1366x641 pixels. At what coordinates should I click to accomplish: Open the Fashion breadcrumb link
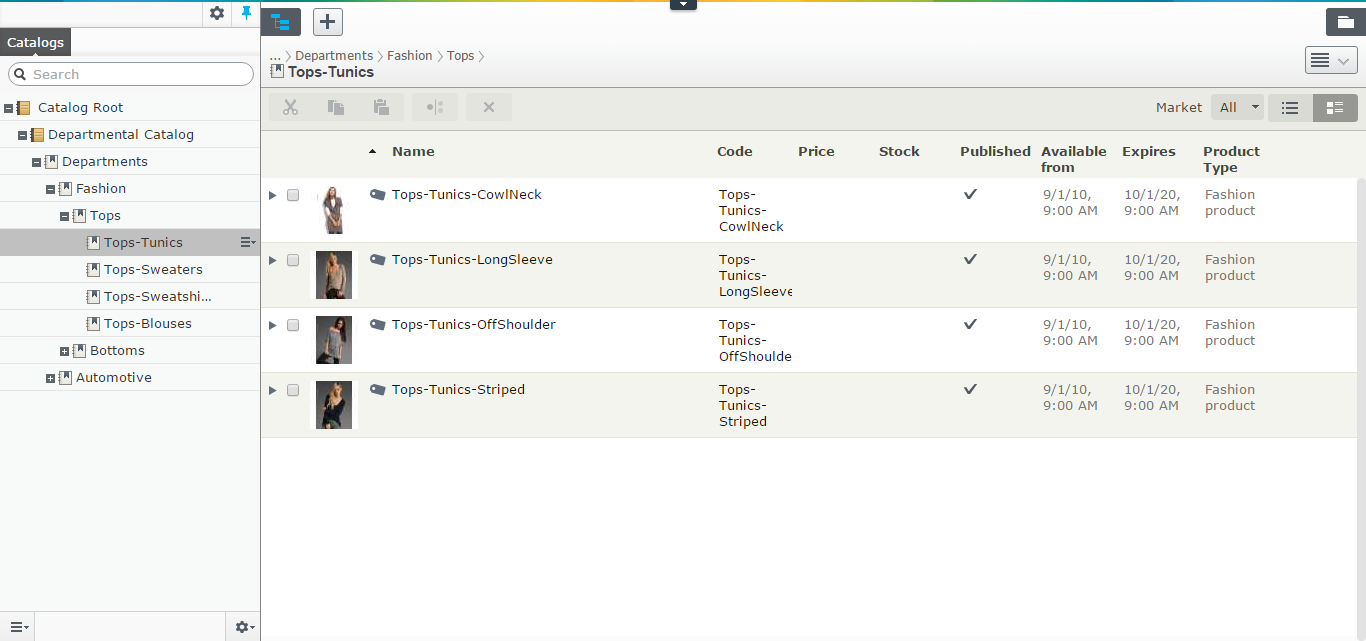point(410,55)
